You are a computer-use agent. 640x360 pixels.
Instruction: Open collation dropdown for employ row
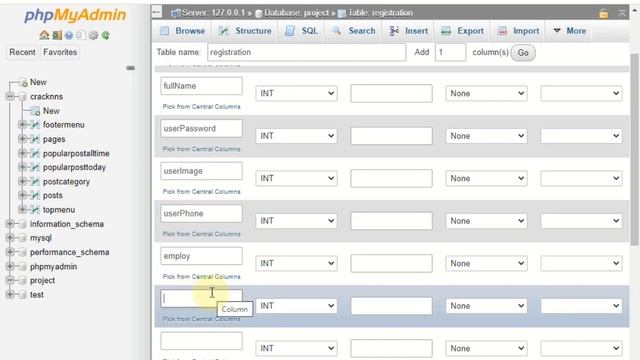point(581,263)
